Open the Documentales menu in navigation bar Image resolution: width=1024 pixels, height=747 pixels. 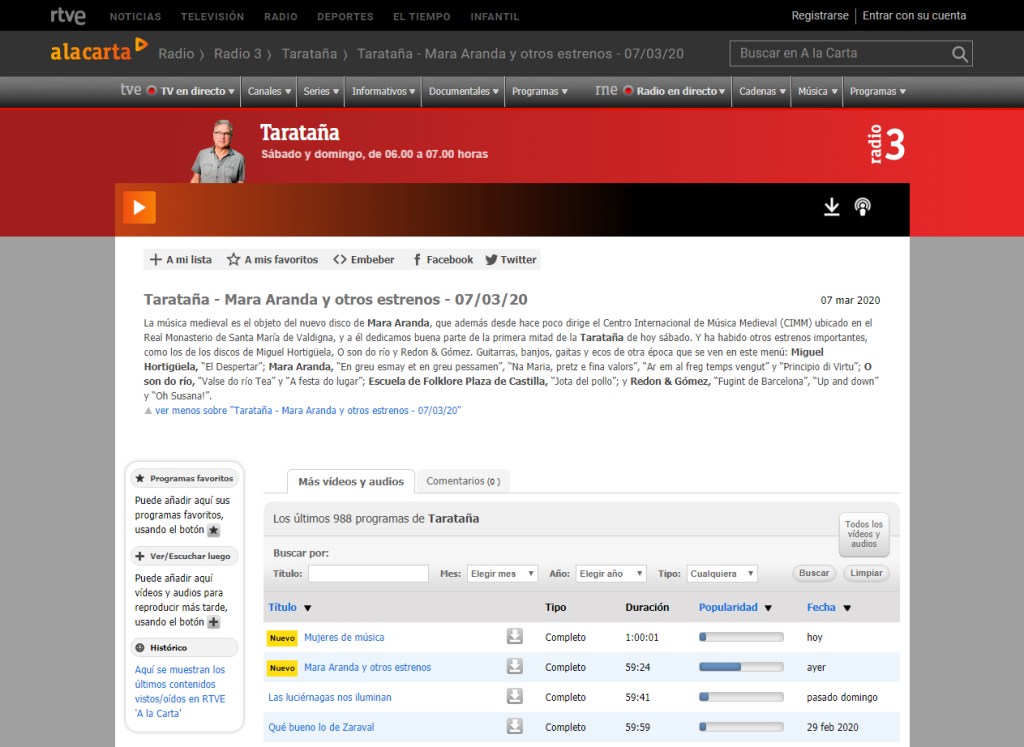click(x=464, y=91)
